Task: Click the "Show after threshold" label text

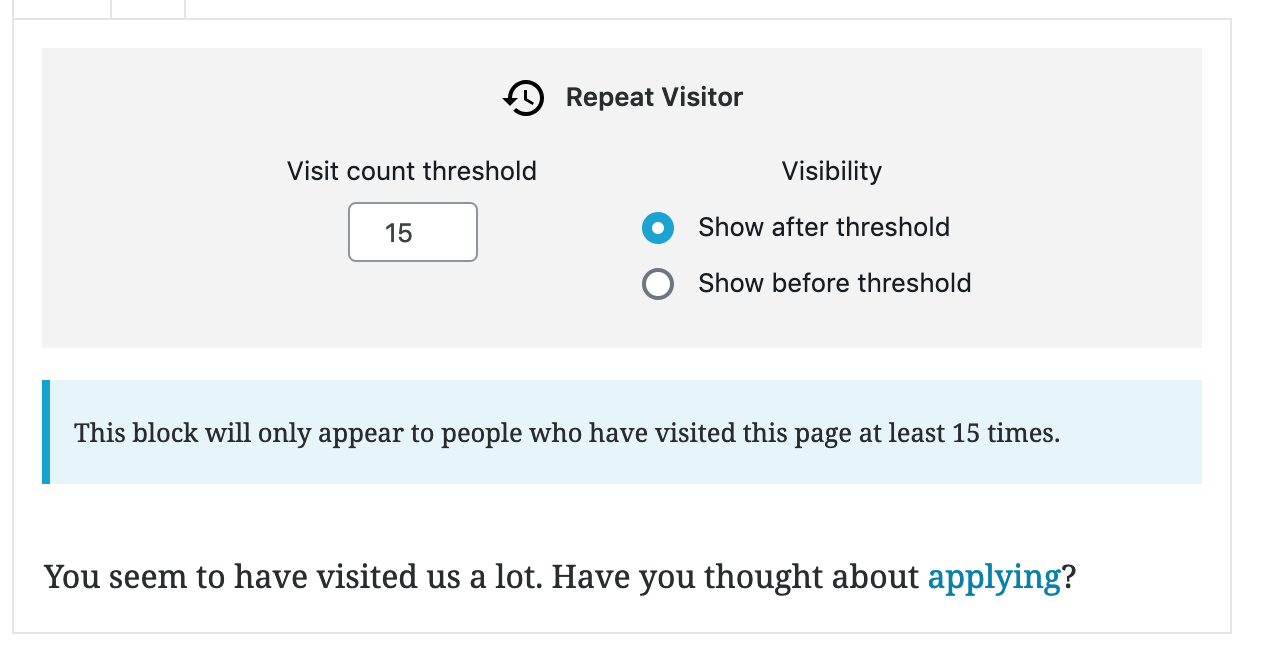Action: tap(823, 228)
